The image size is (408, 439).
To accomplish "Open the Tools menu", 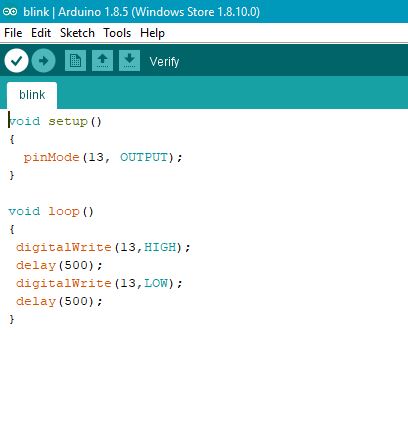I will (117, 33).
